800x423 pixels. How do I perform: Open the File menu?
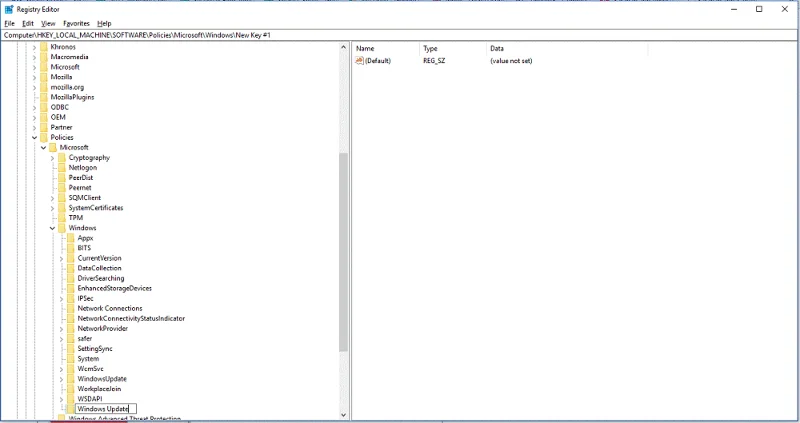9,23
